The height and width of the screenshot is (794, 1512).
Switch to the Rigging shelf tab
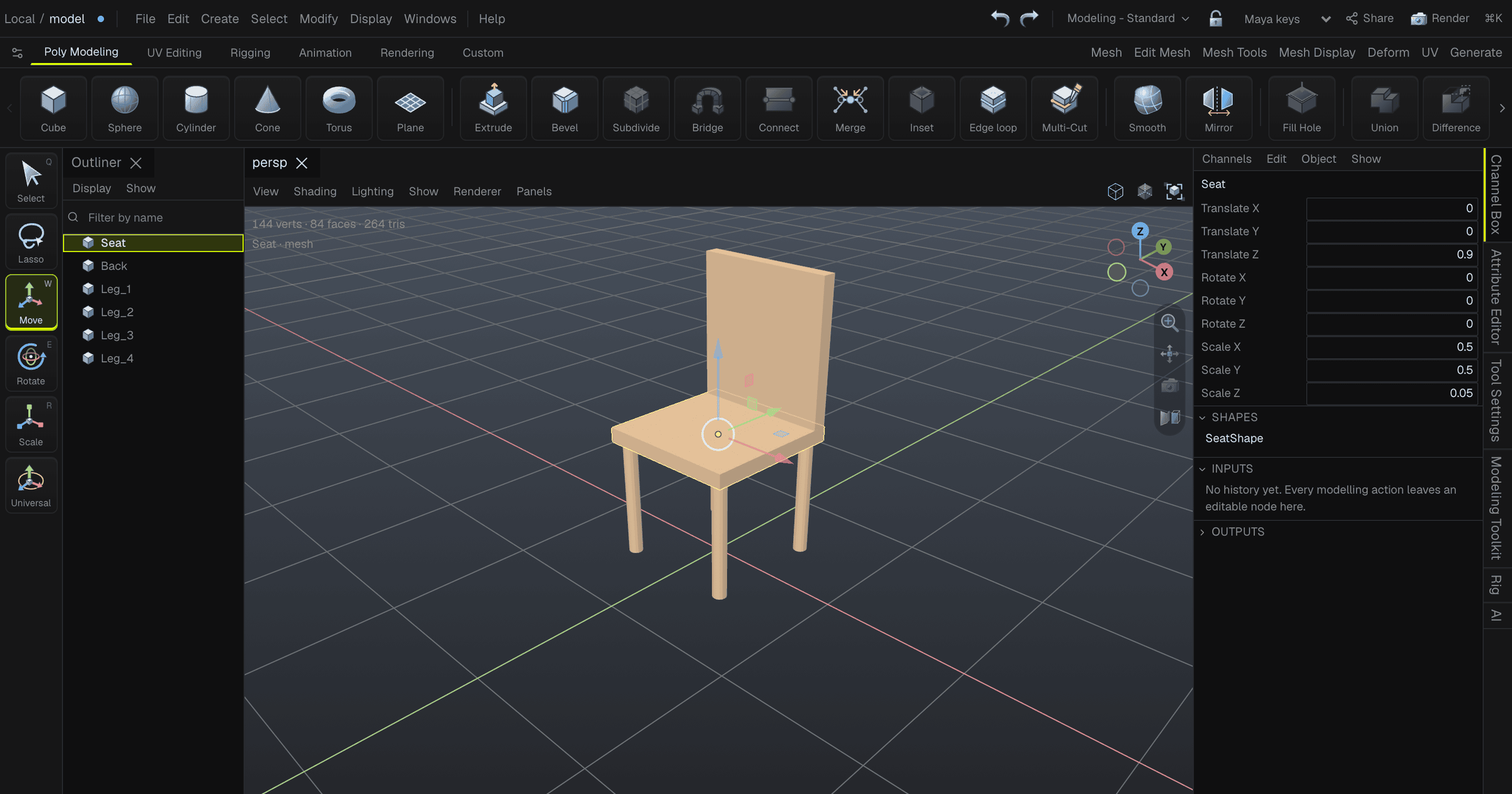point(250,53)
